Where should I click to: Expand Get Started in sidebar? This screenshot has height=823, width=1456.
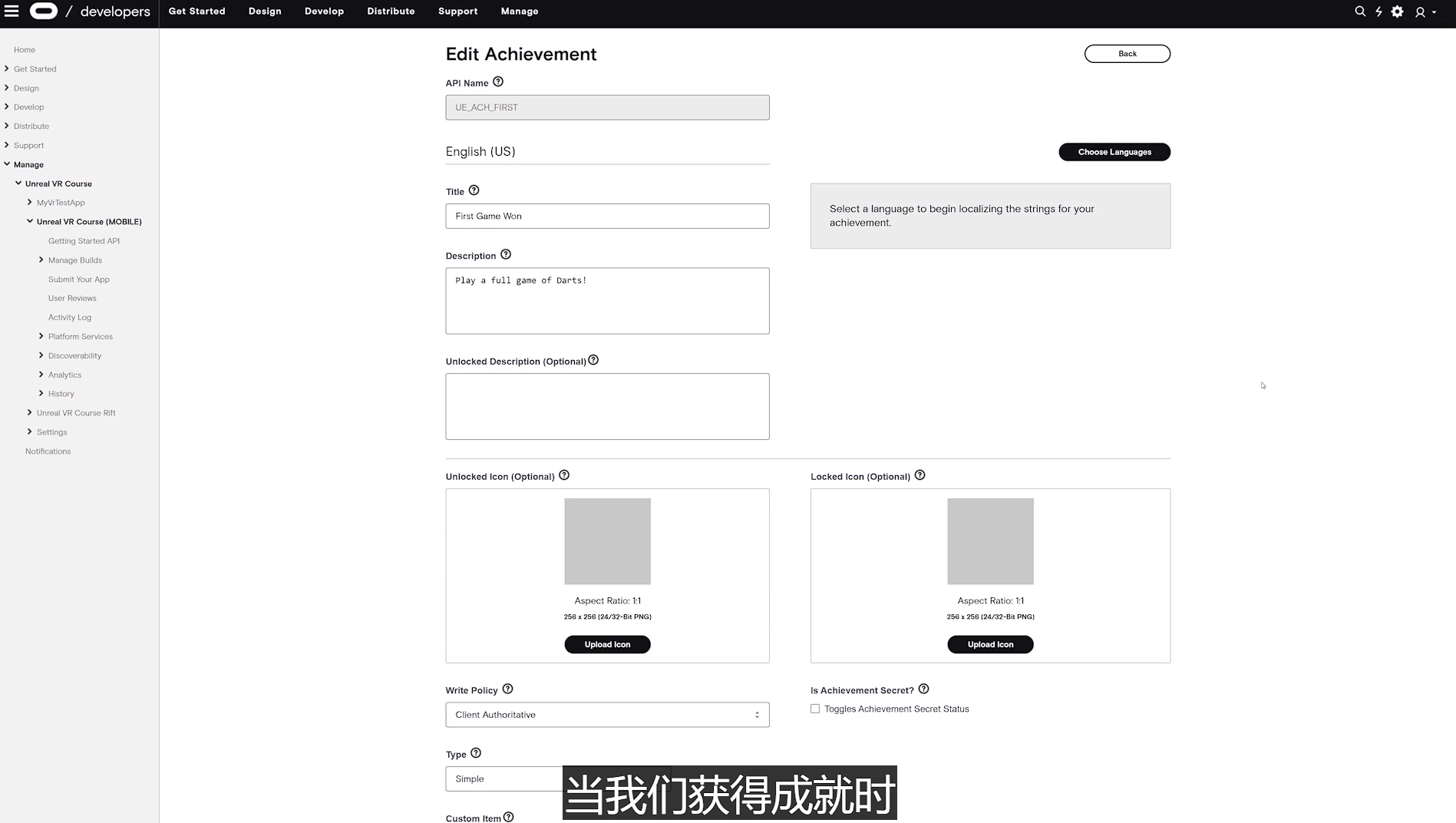click(7, 68)
